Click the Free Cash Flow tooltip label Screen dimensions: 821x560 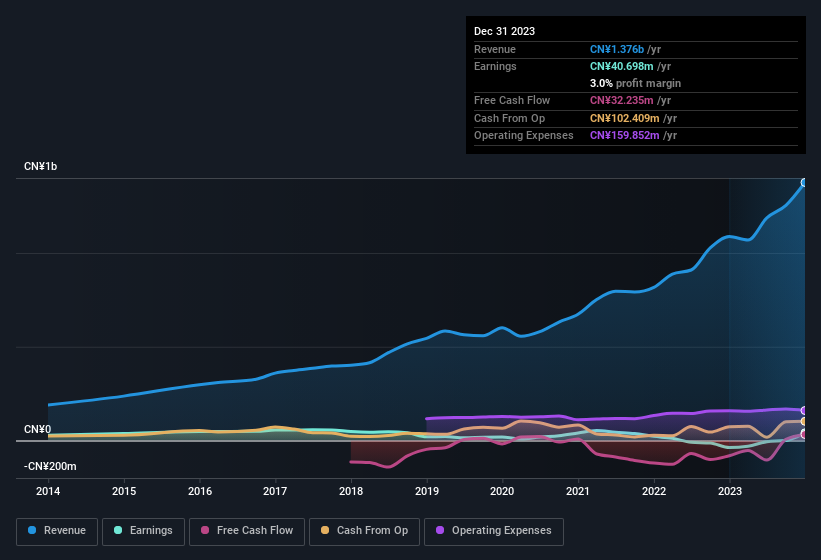(x=512, y=100)
